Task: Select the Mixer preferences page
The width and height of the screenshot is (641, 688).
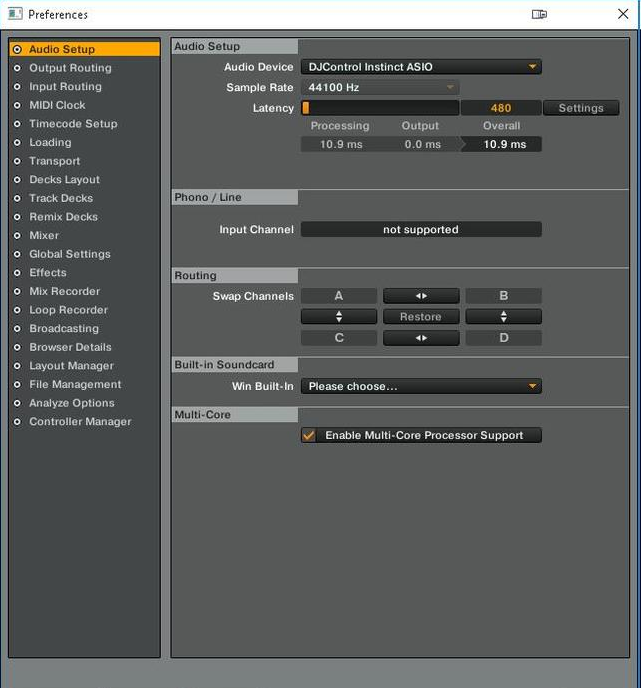Action: 44,236
